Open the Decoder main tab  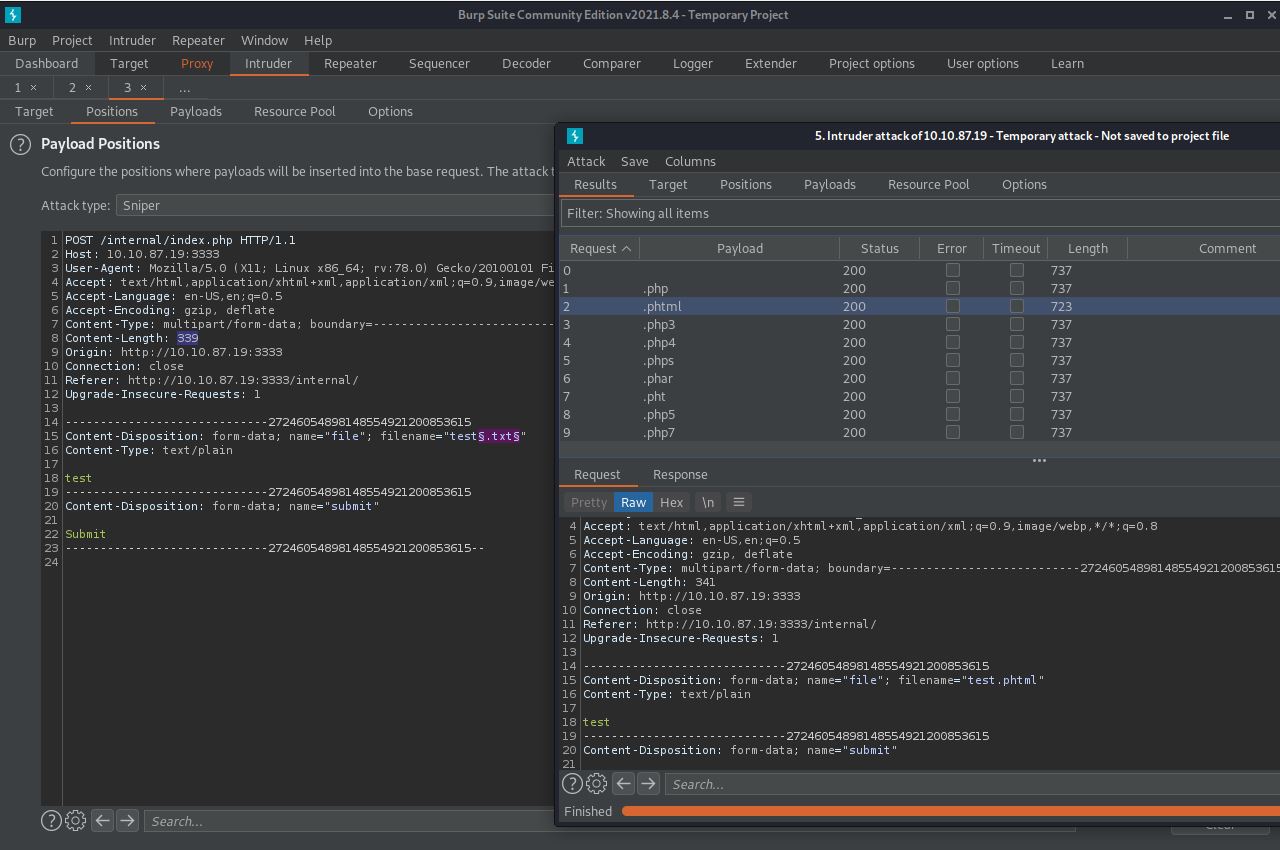pyautogui.click(x=526, y=63)
